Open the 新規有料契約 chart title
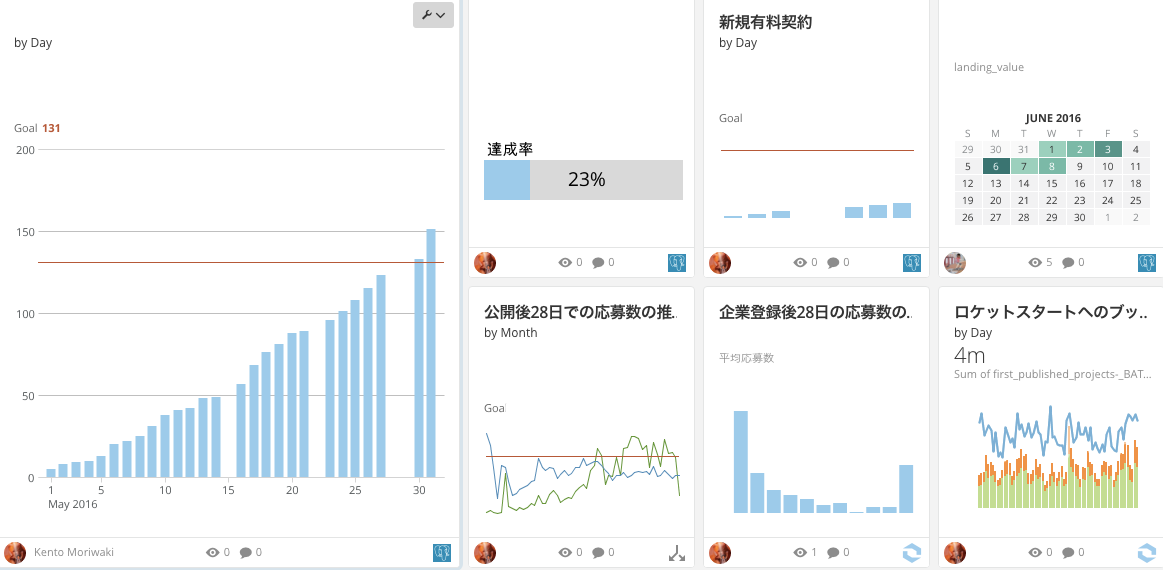Image resolution: width=1163 pixels, height=570 pixels. coord(765,22)
